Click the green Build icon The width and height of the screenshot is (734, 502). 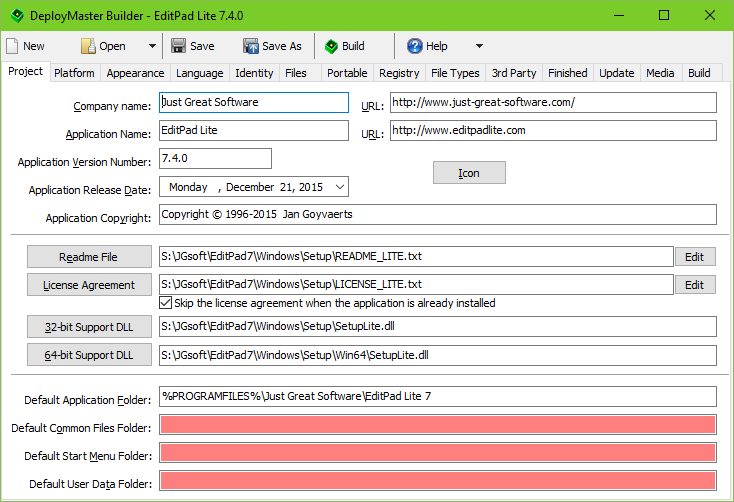point(331,46)
